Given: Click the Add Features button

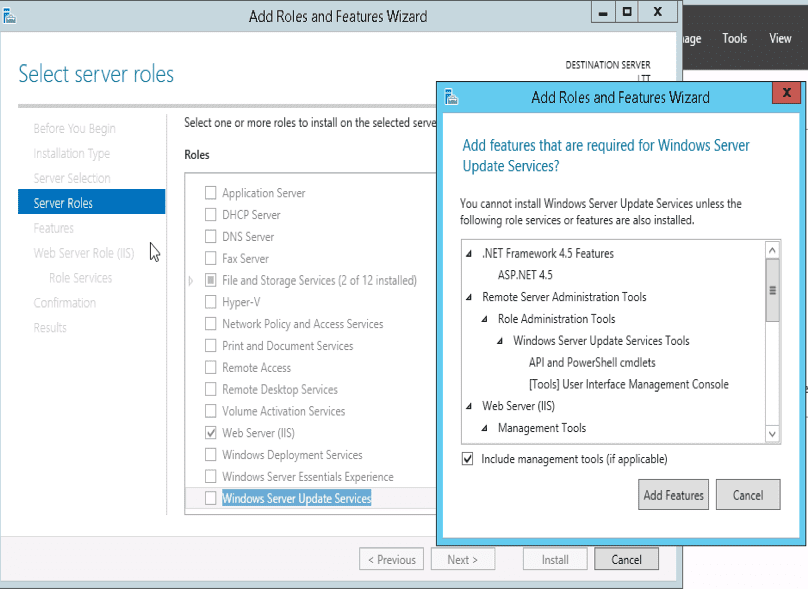Looking at the screenshot, I should point(673,495).
